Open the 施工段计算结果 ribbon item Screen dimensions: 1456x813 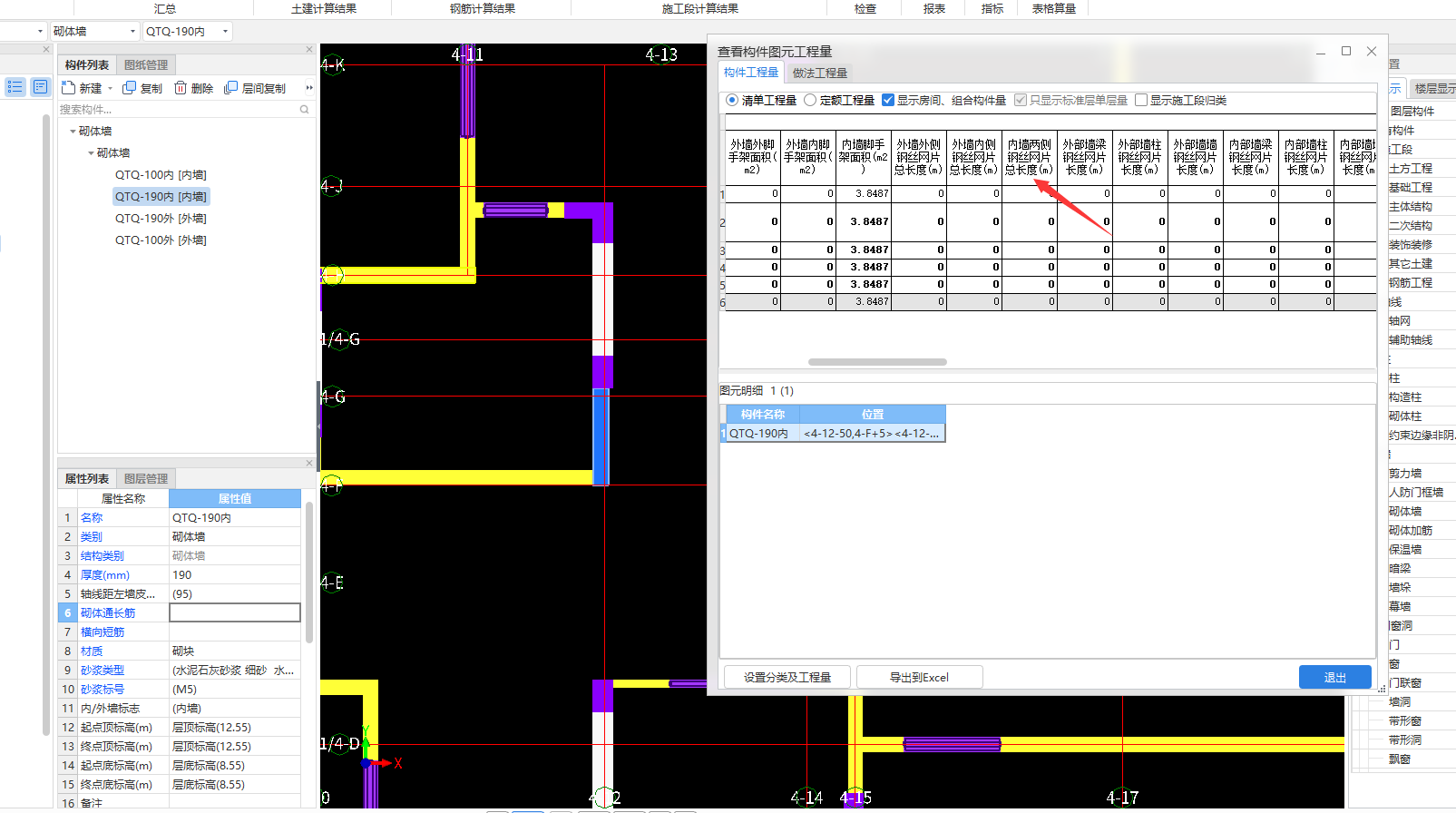[x=699, y=8]
